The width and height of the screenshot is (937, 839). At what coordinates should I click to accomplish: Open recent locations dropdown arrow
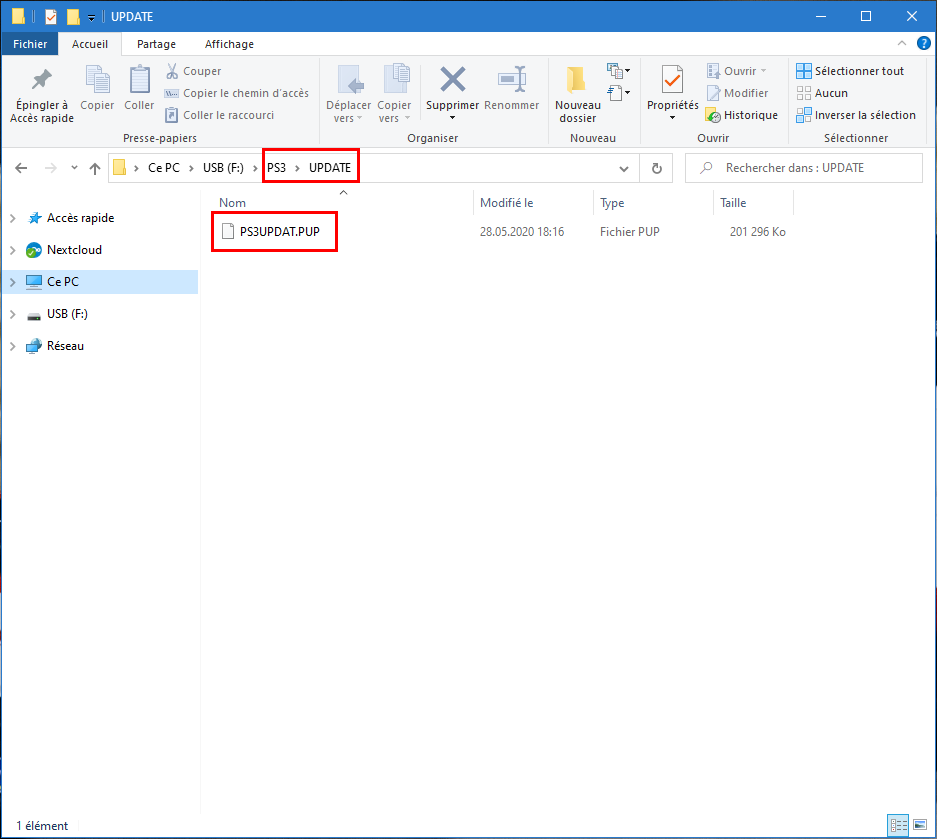click(x=74, y=168)
